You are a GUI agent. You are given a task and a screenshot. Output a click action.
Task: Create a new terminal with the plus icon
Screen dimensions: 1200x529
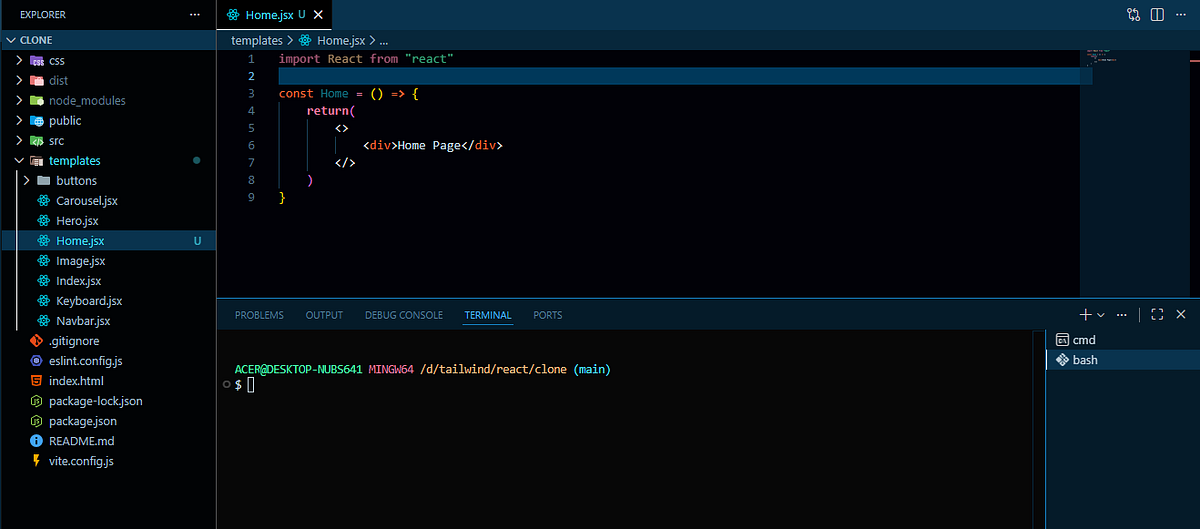(1086, 314)
